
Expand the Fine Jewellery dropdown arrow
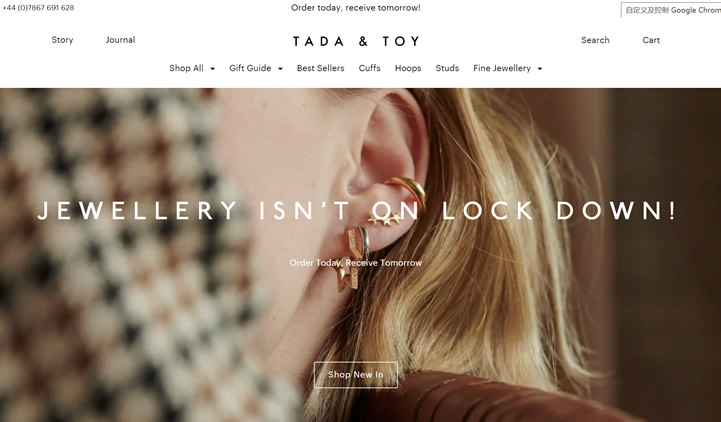(x=540, y=69)
